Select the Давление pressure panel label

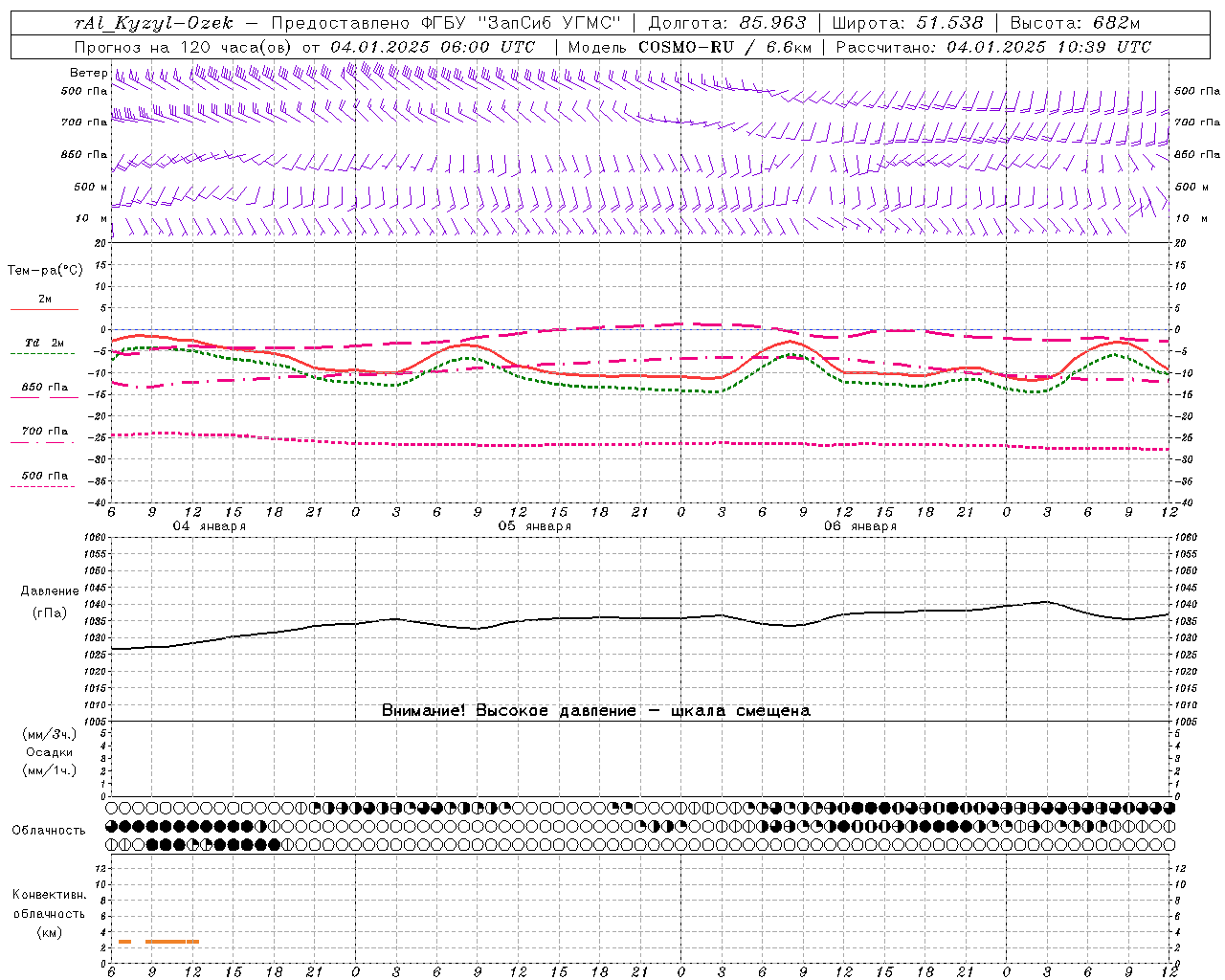tap(50, 591)
